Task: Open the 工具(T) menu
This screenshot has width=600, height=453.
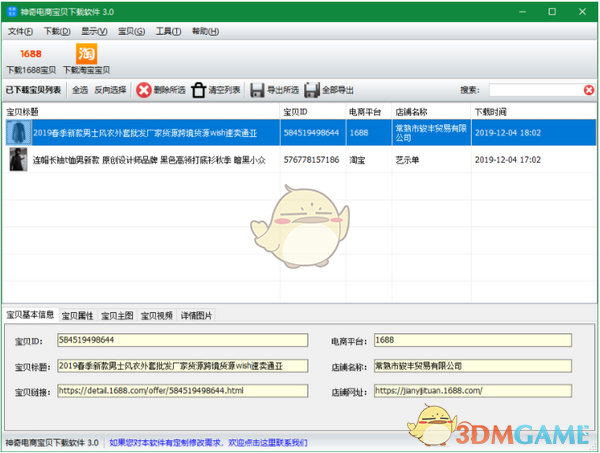Action: coord(168,31)
